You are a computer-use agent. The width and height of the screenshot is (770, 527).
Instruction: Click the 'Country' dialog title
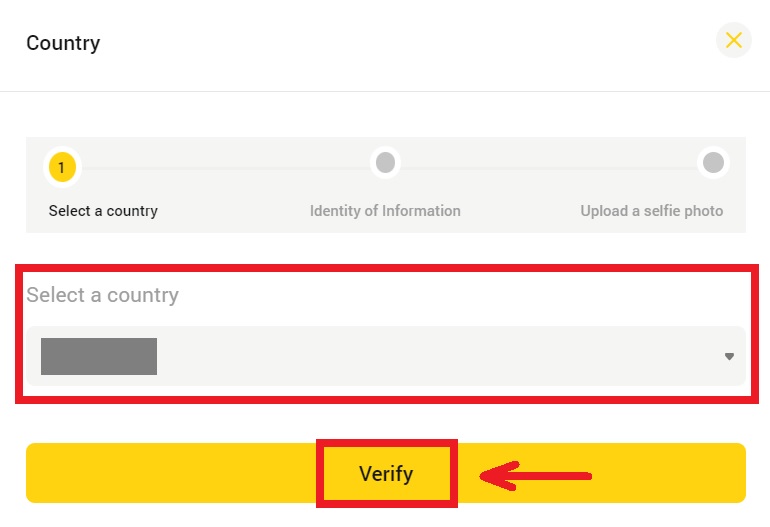point(63,43)
